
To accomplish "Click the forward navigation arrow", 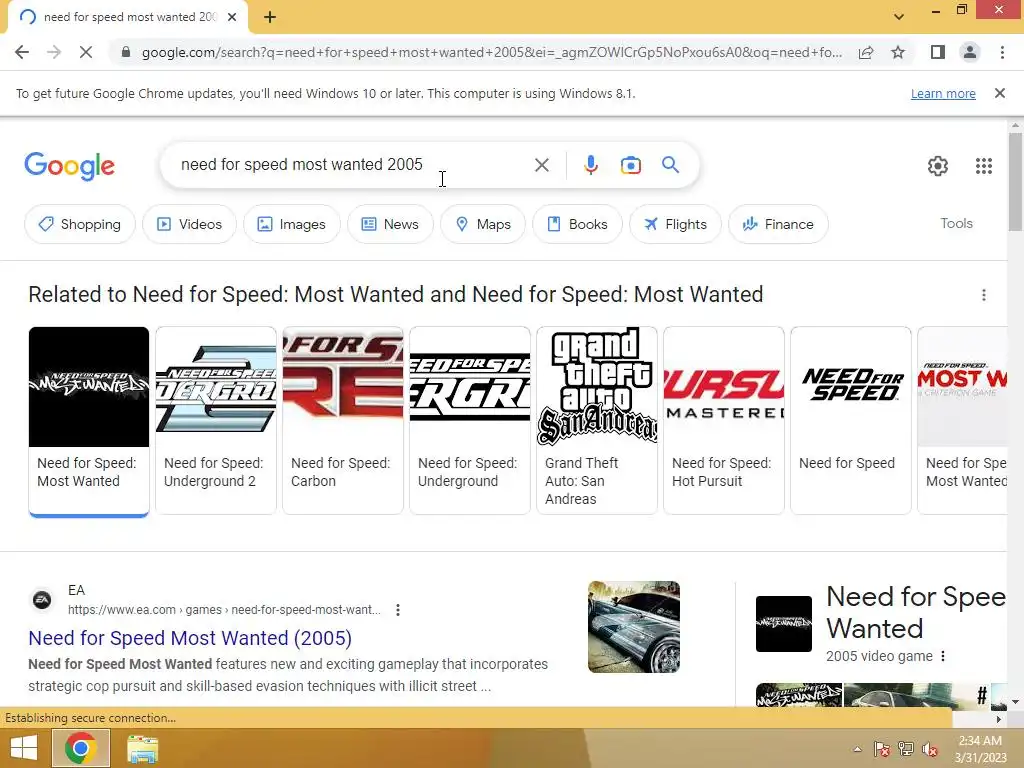I will coord(54,52).
